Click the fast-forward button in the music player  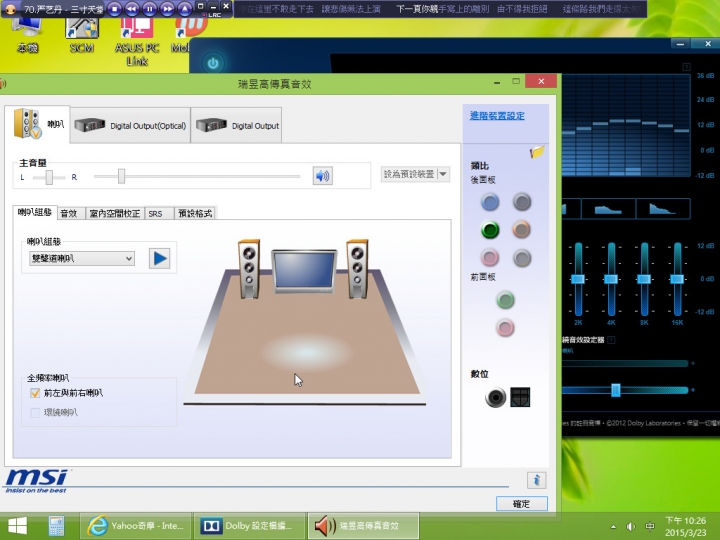tap(167, 8)
